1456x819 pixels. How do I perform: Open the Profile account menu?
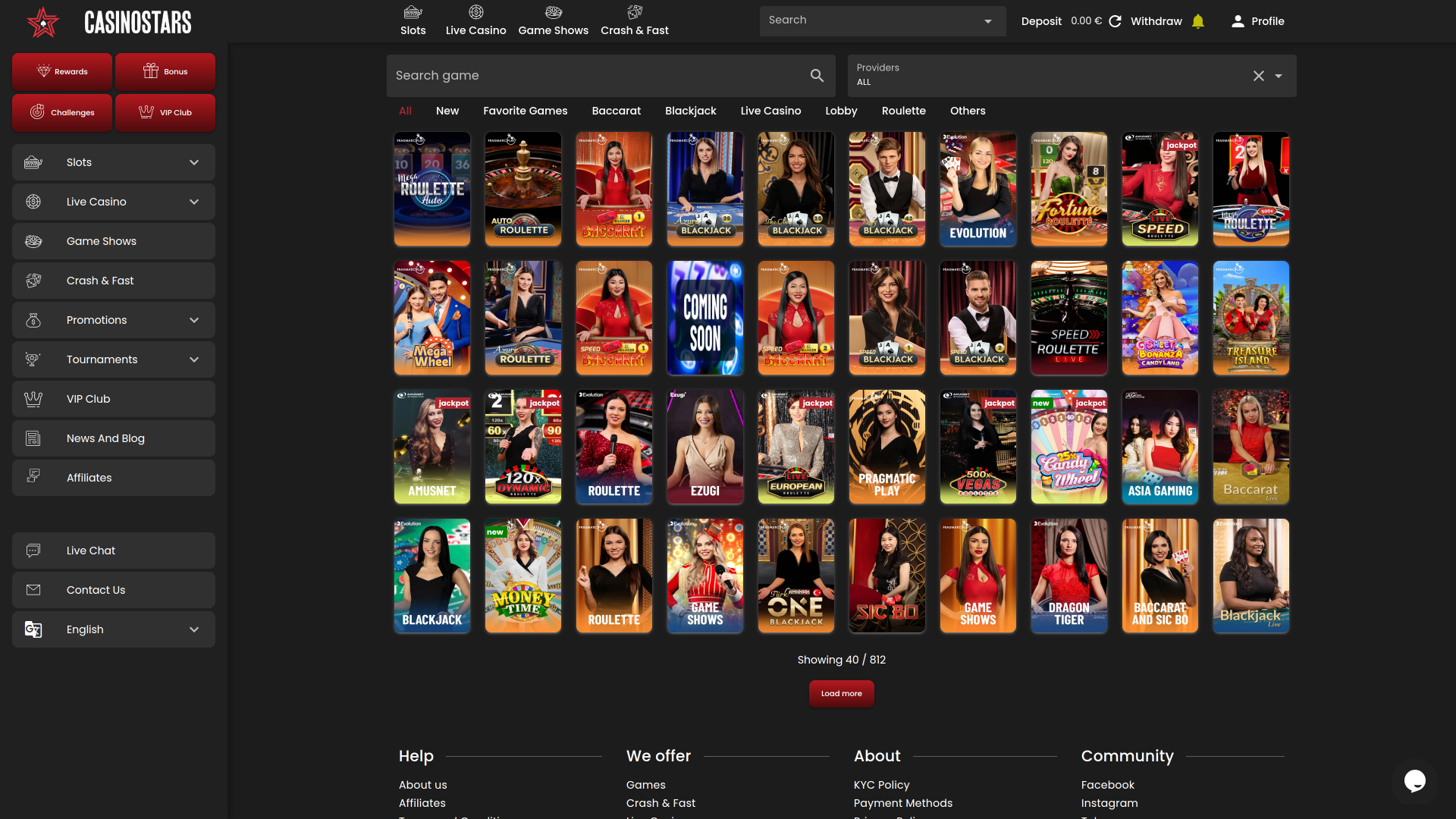[x=1257, y=20]
